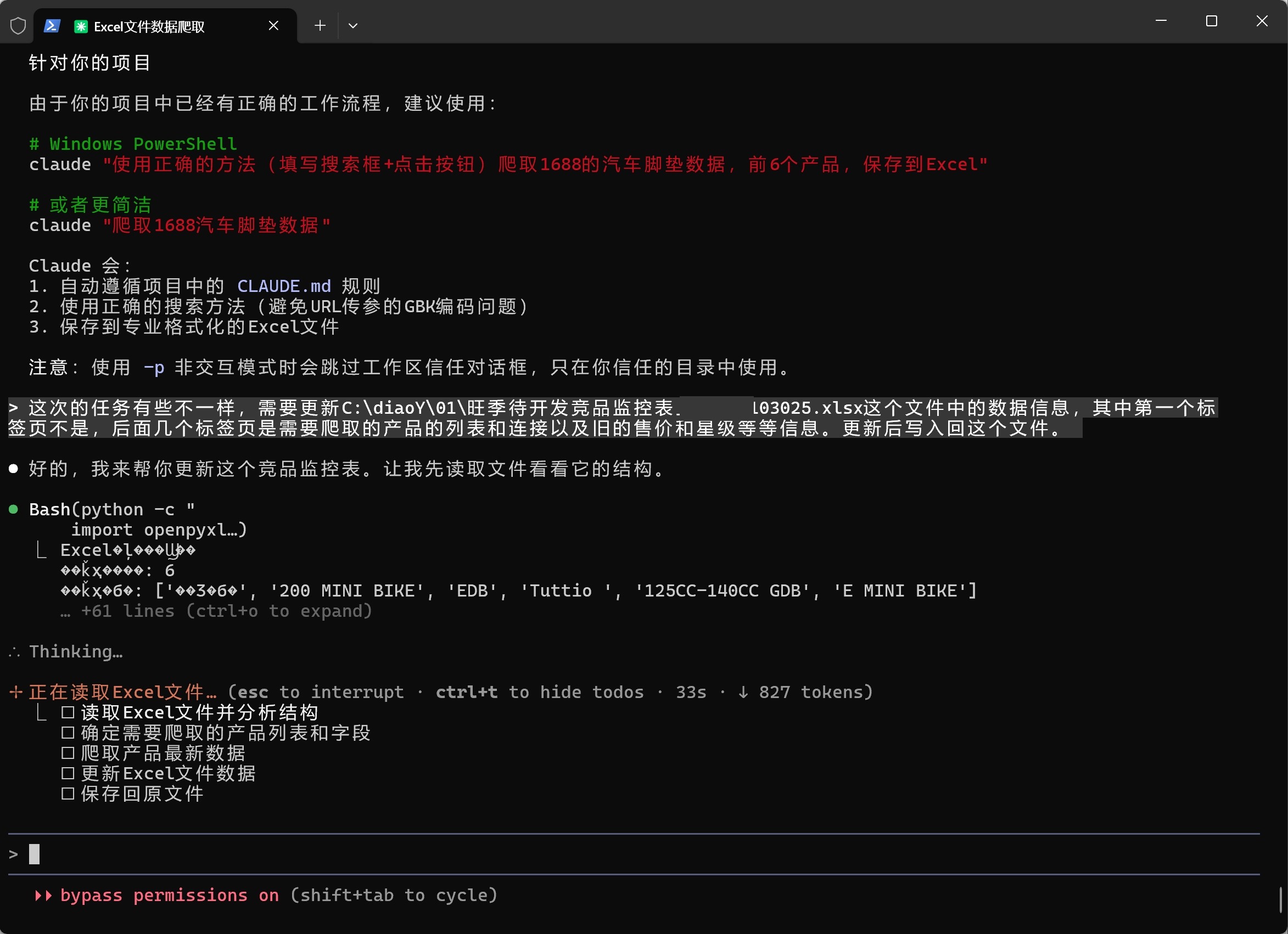This screenshot has width=1288, height=934.
Task: Close the terminal window
Action: [1262, 21]
